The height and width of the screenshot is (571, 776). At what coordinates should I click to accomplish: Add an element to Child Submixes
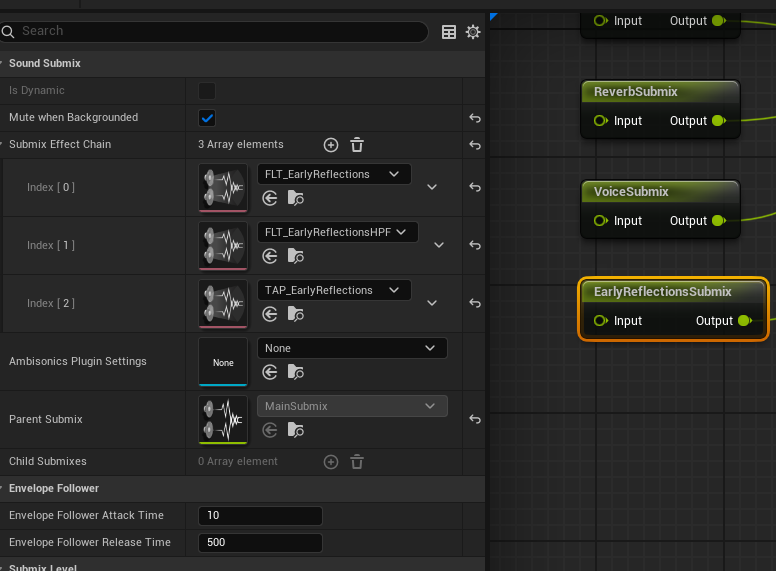coord(331,462)
